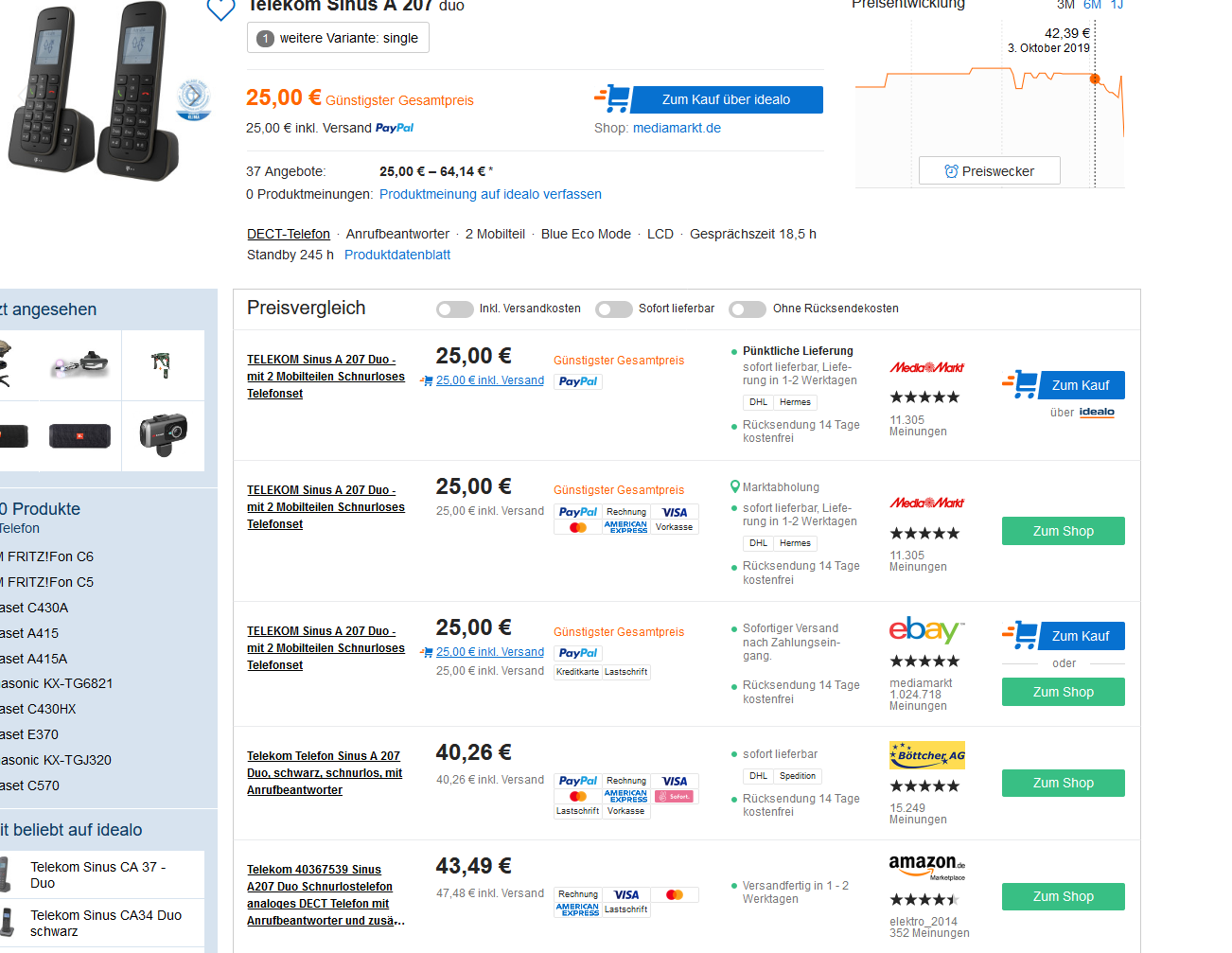The width and height of the screenshot is (1232, 953).
Task: Click the wishlist heart icon
Action: [x=220, y=9]
